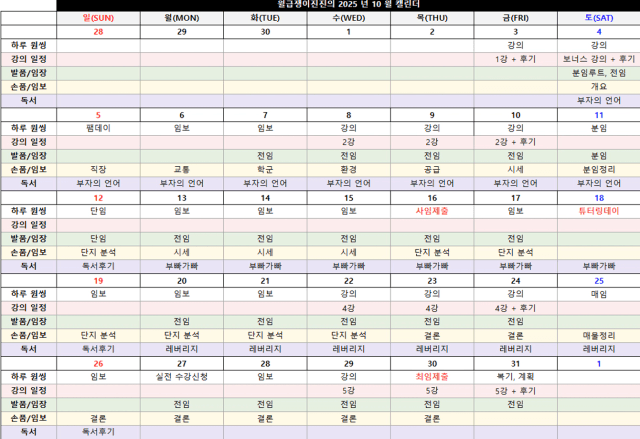Select the '학군' cell

tap(265, 169)
